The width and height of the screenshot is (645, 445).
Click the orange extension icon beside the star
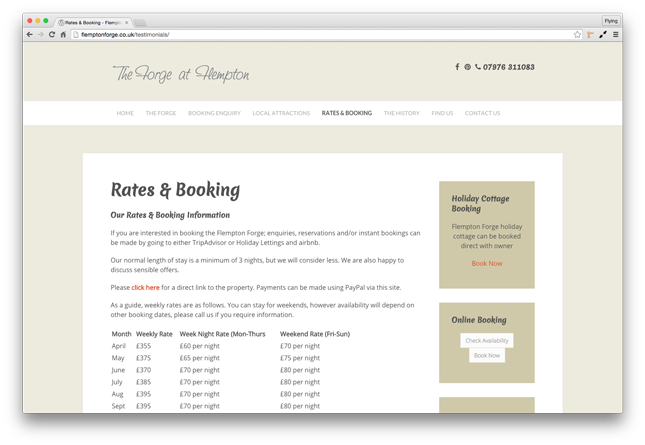pos(590,35)
